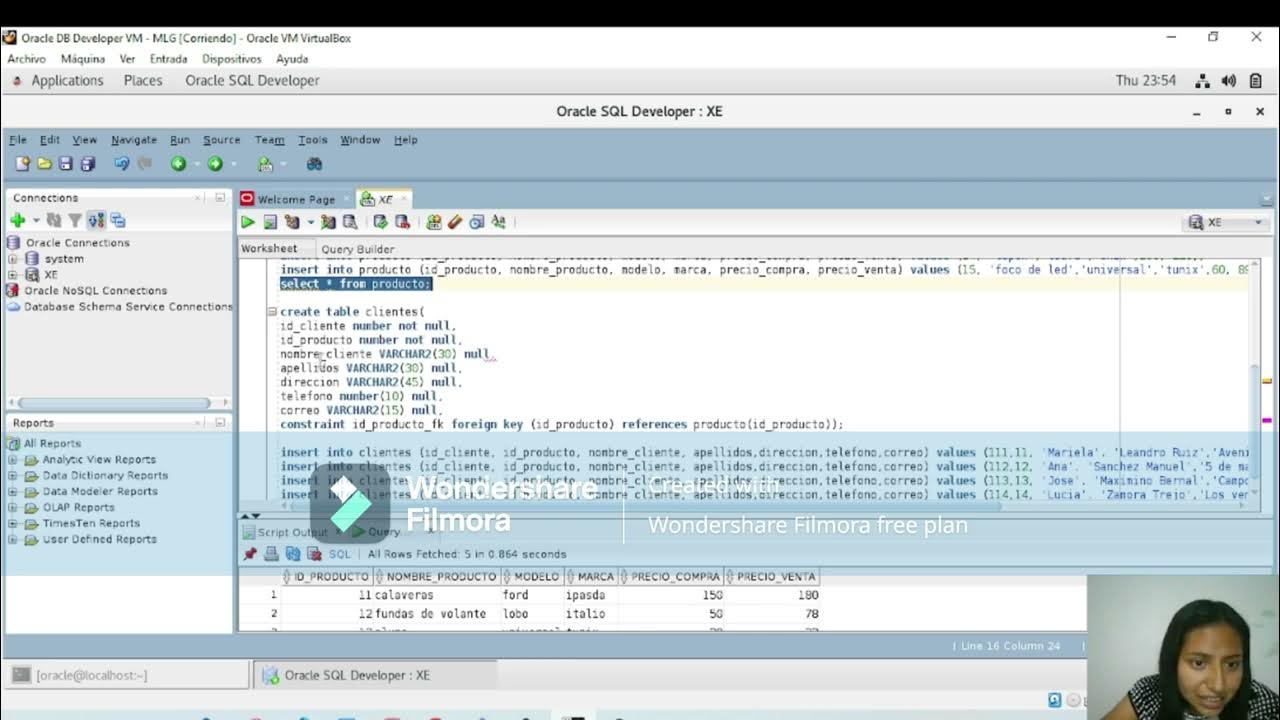Screen dimensions: 1280x720
Task: Select the Worksheet tab
Action: pyautogui.click(x=269, y=248)
